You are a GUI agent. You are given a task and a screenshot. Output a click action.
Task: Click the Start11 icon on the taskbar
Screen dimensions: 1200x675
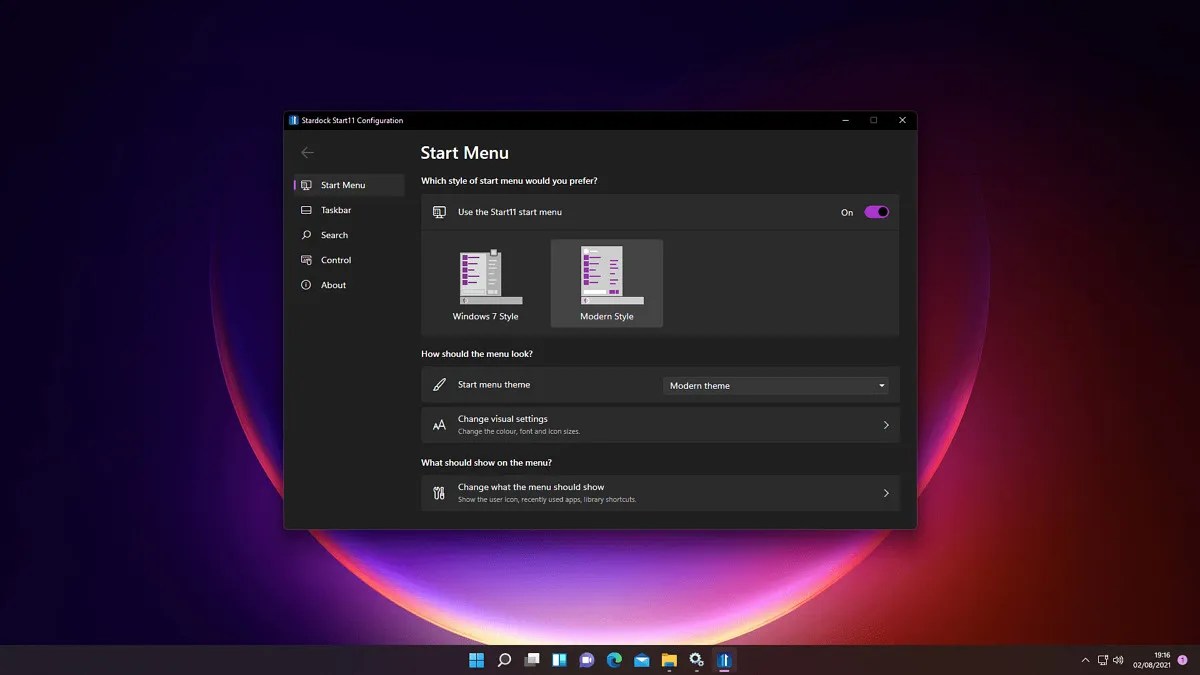point(724,660)
